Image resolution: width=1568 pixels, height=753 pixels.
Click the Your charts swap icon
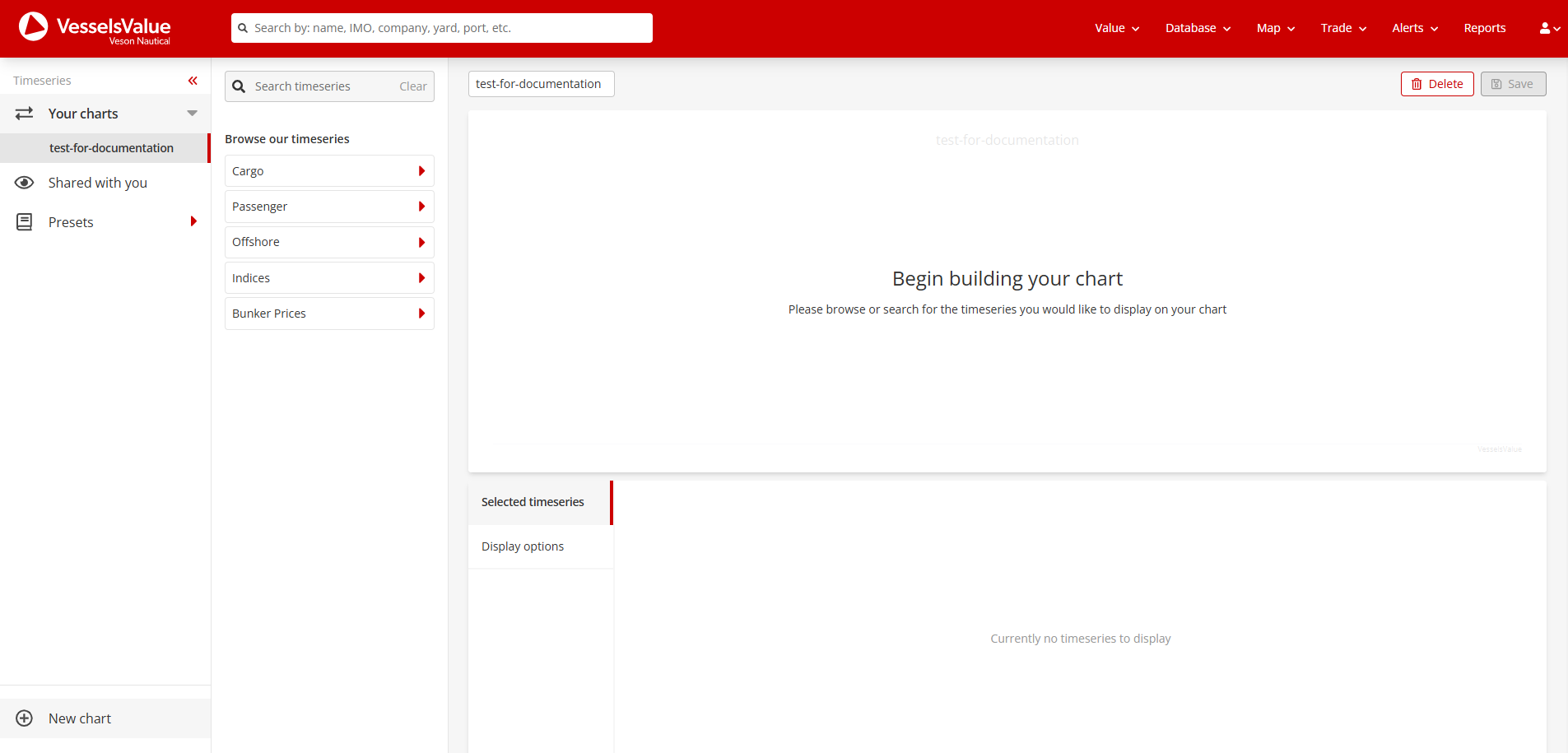point(24,113)
